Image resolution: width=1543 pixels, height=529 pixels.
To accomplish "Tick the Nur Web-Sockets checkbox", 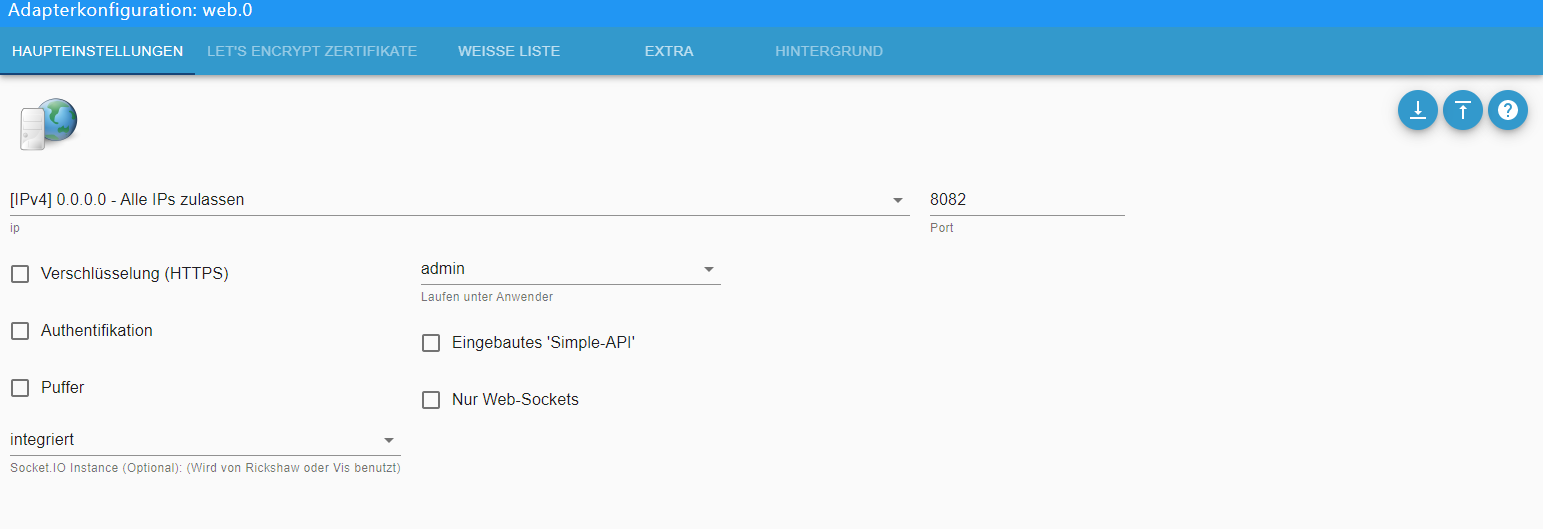I will 431,400.
